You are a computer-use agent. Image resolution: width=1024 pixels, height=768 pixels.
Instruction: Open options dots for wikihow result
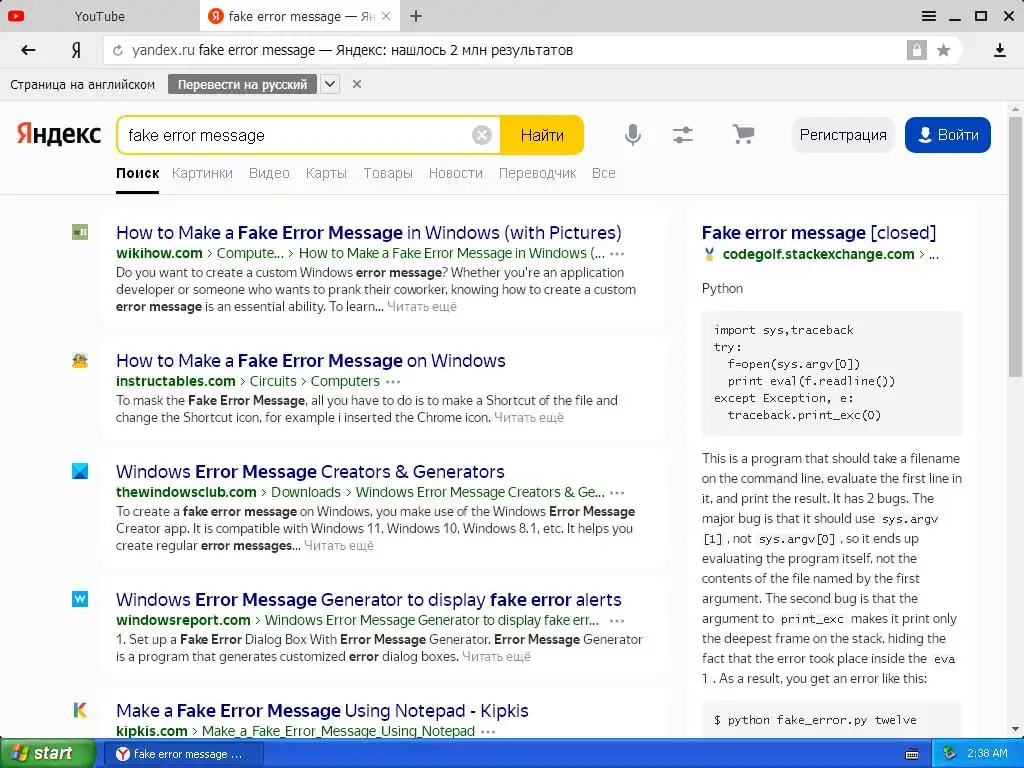click(617, 253)
